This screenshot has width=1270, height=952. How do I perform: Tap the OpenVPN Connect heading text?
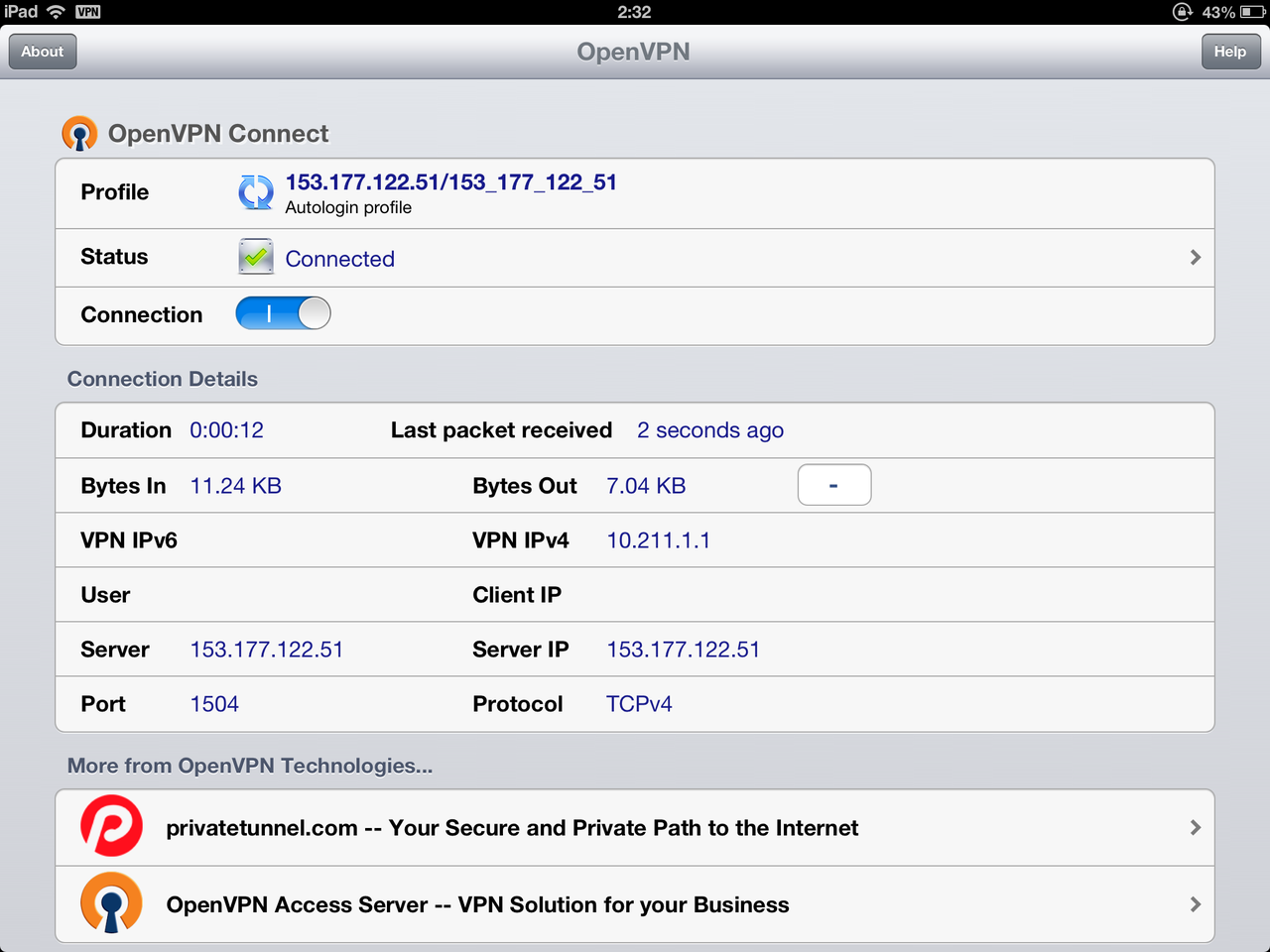coord(218,134)
